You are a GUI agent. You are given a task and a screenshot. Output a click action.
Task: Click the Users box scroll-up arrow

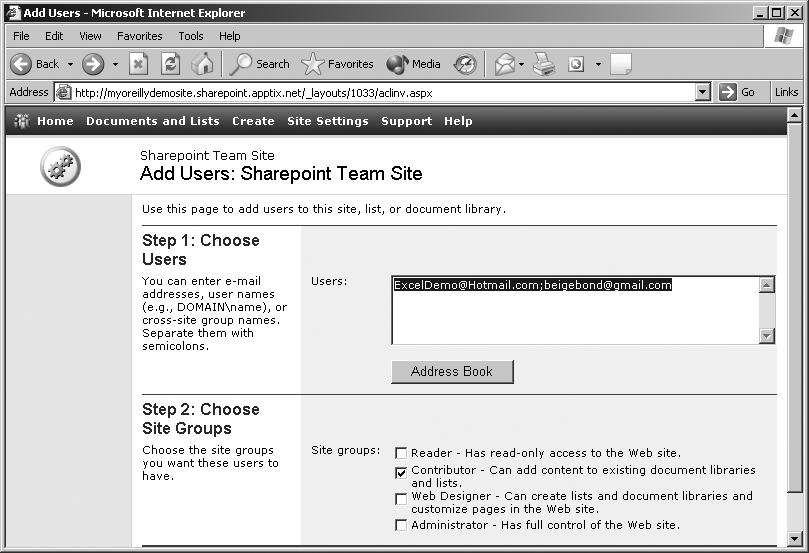767,285
